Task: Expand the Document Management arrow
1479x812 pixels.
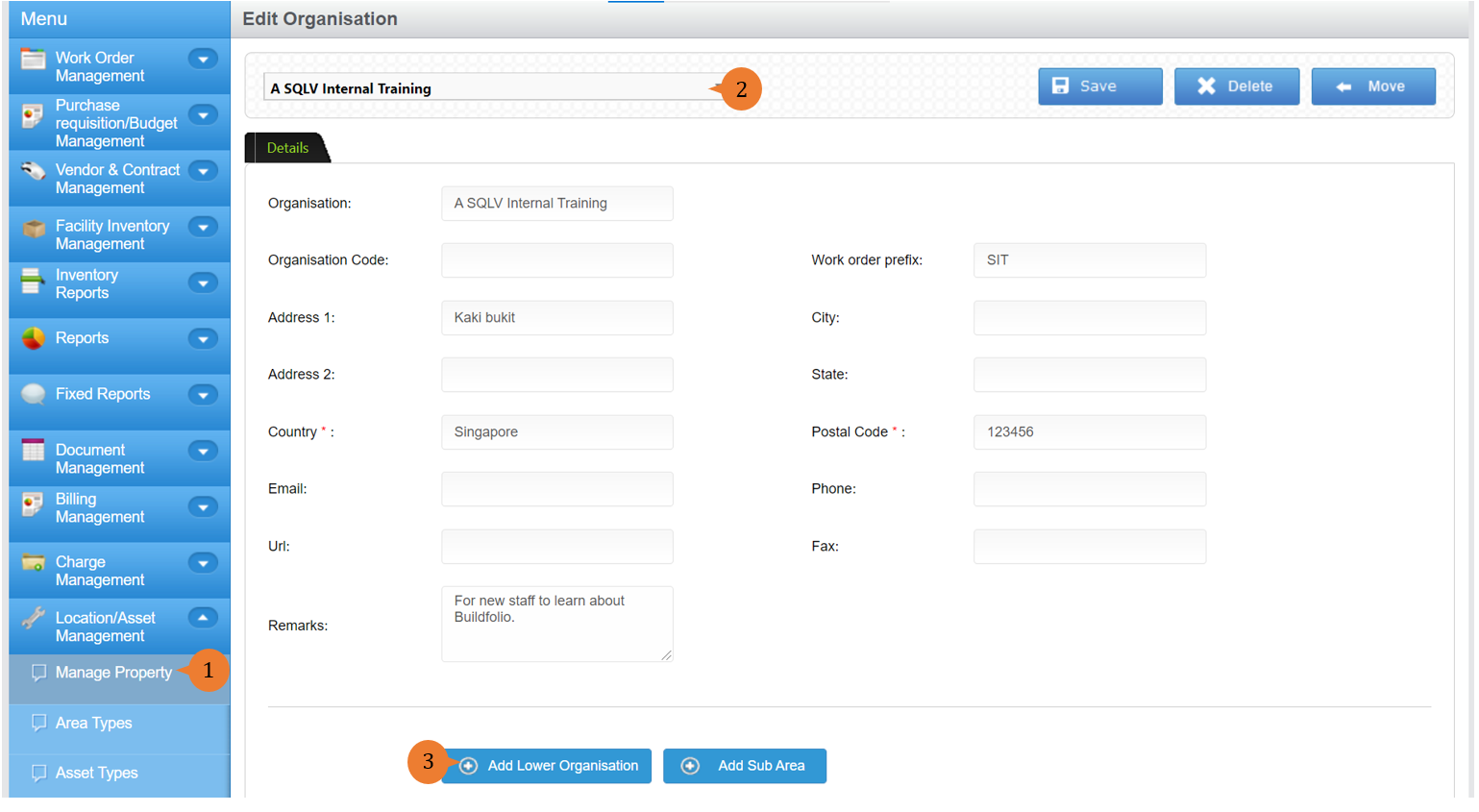Action: point(203,451)
